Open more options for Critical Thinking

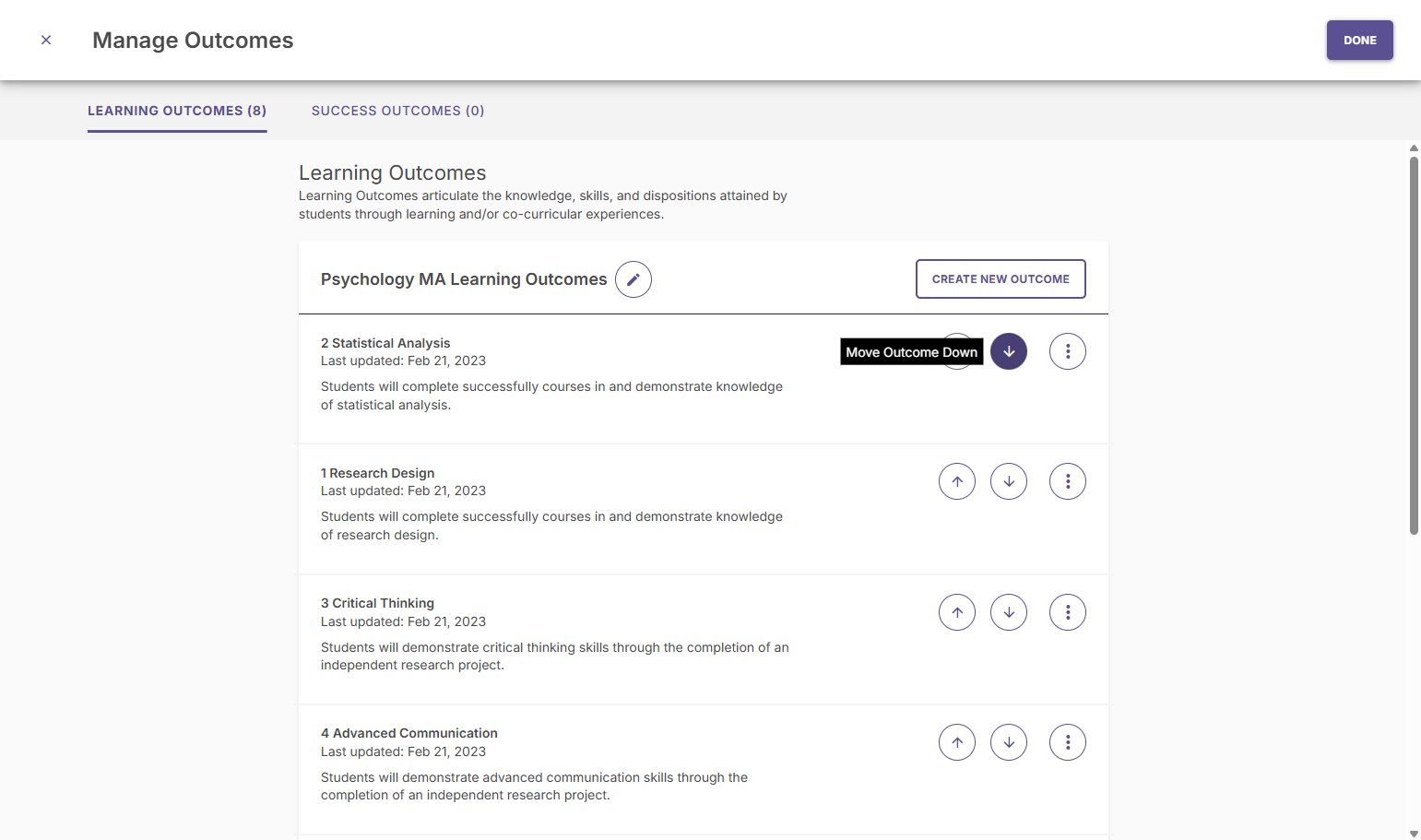pyautogui.click(x=1068, y=612)
